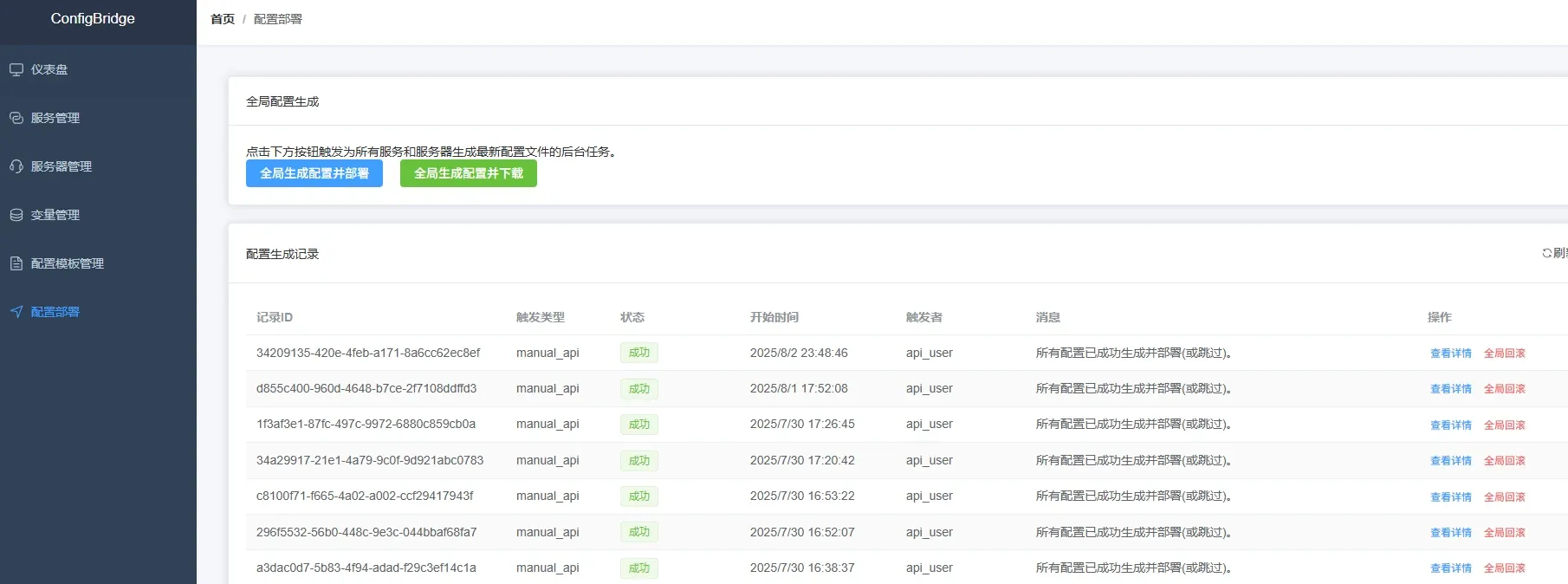Click start time 2025/7/30 17:20:42

tap(802, 460)
